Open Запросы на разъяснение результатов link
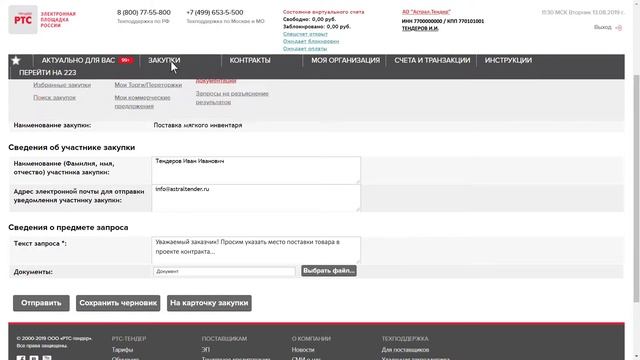 coord(232,98)
